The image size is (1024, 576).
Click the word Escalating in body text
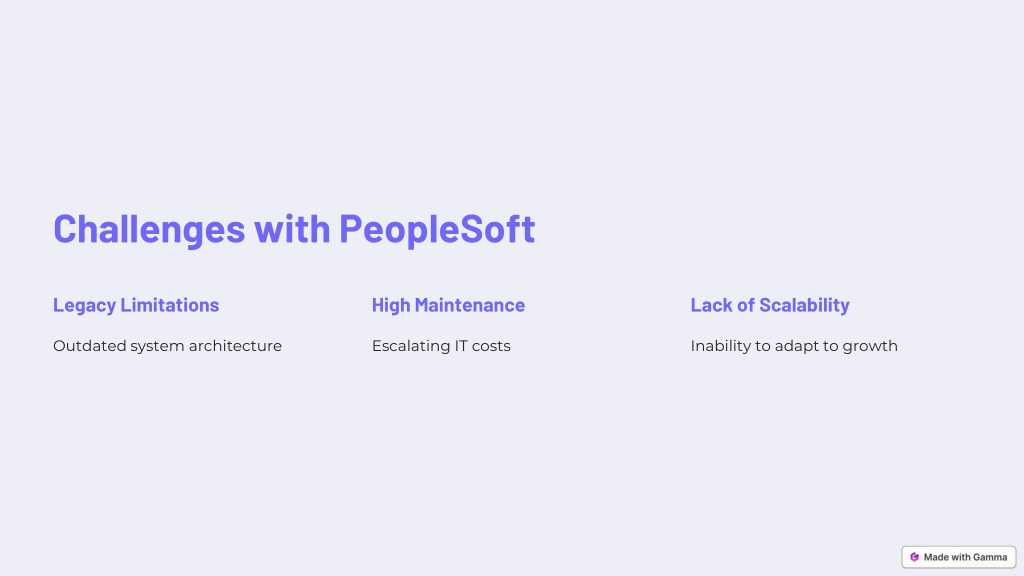point(408,346)
